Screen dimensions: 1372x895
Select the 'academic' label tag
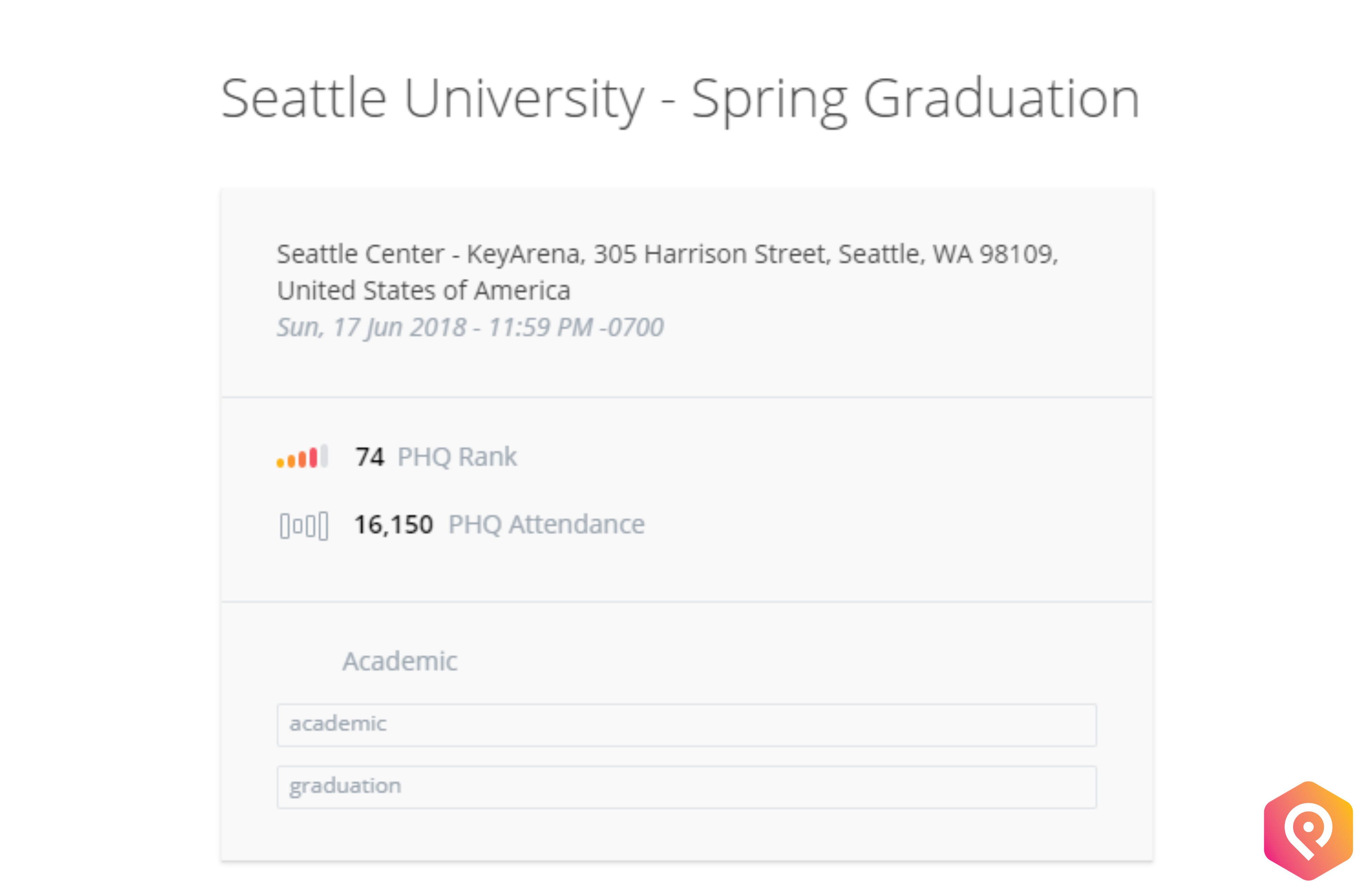[x=686, y=724]
